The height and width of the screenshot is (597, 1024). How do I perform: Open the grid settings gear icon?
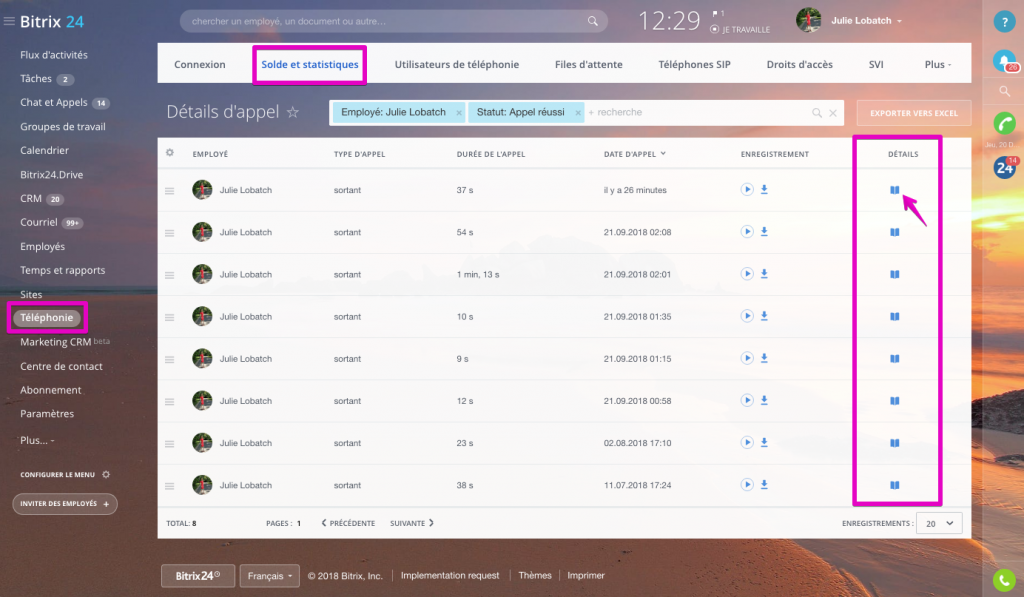pos(170,153)
